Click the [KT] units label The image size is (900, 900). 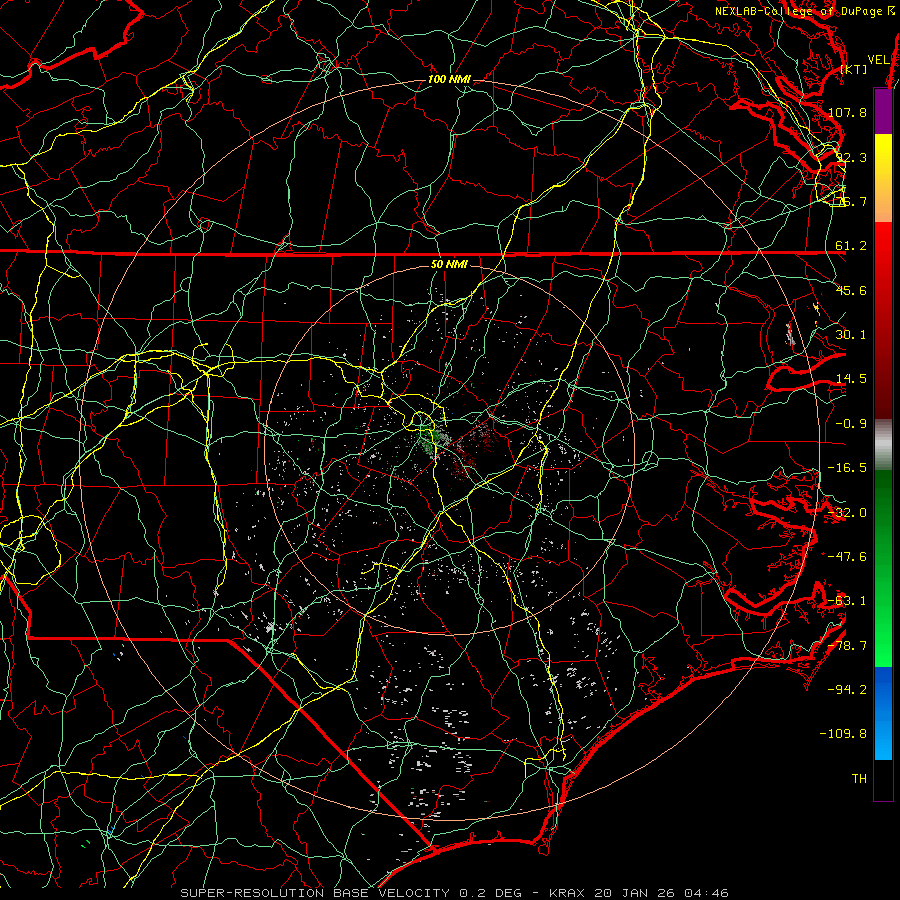tap(854, 69)
